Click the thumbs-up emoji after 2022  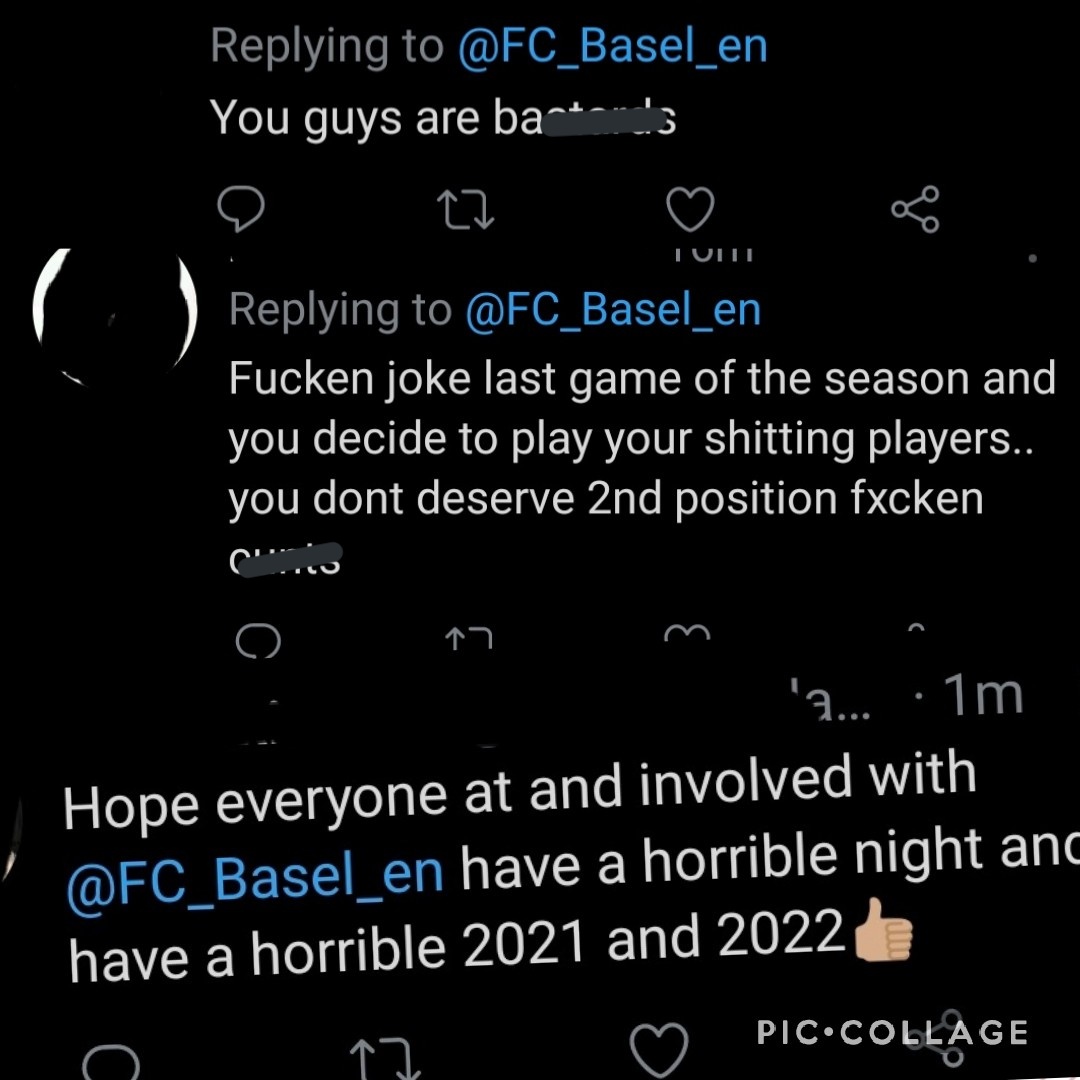[883, 929]
